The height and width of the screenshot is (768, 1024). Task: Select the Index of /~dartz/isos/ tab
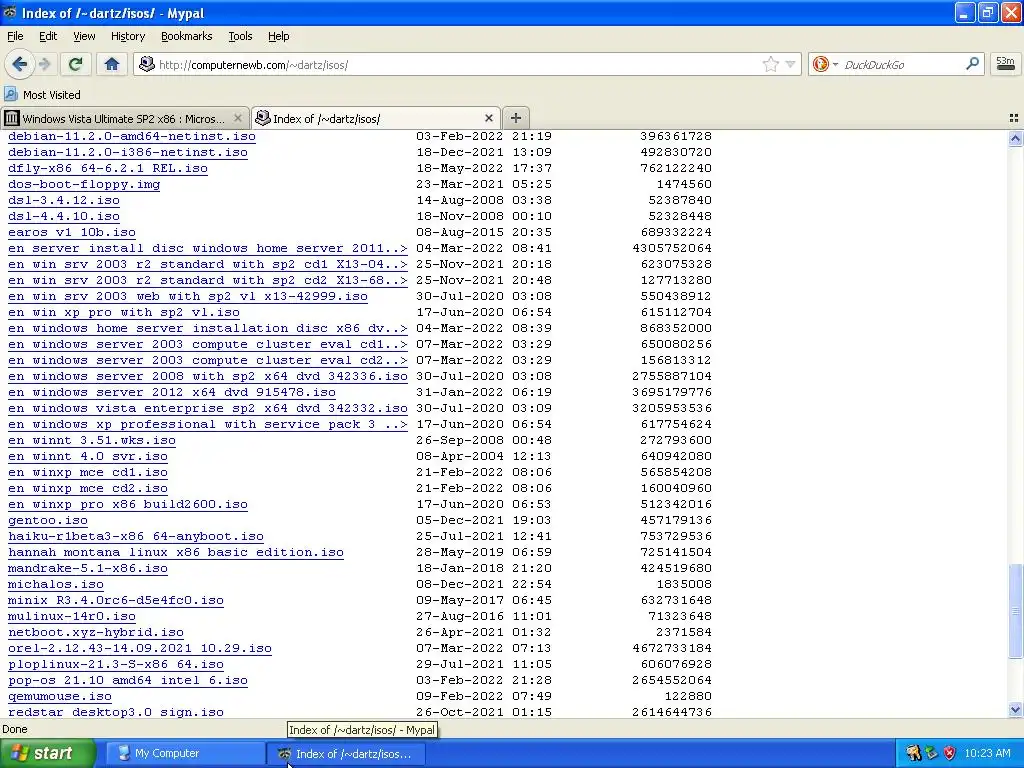376,118
